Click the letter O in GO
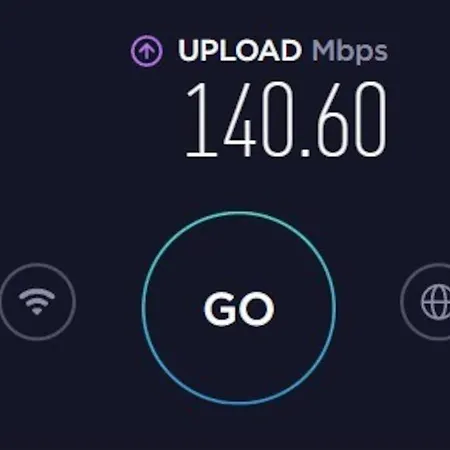Viewport: 450px width, 450px height. point(257,309)
